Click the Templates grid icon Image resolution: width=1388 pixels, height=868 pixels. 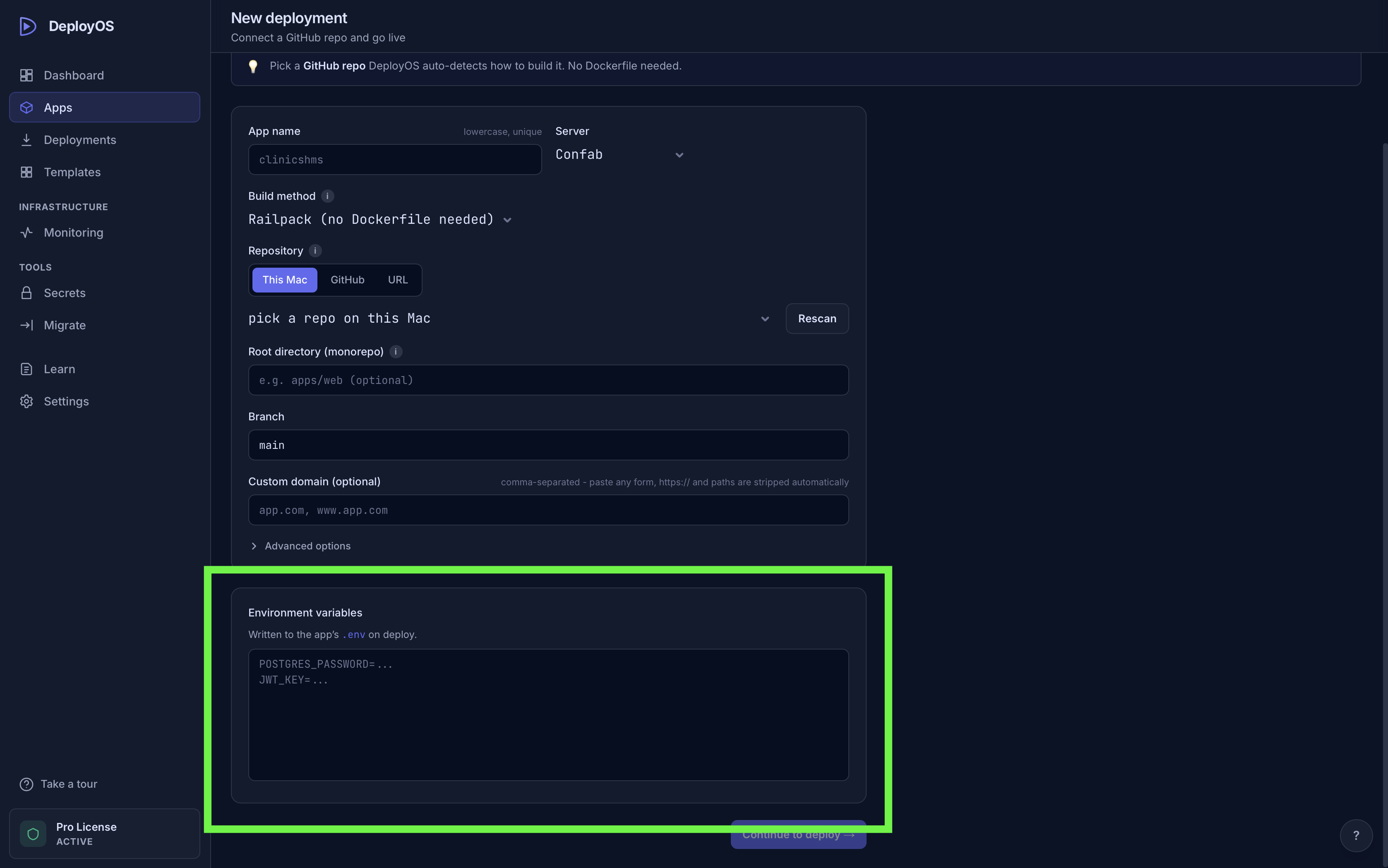pos(26,172)
